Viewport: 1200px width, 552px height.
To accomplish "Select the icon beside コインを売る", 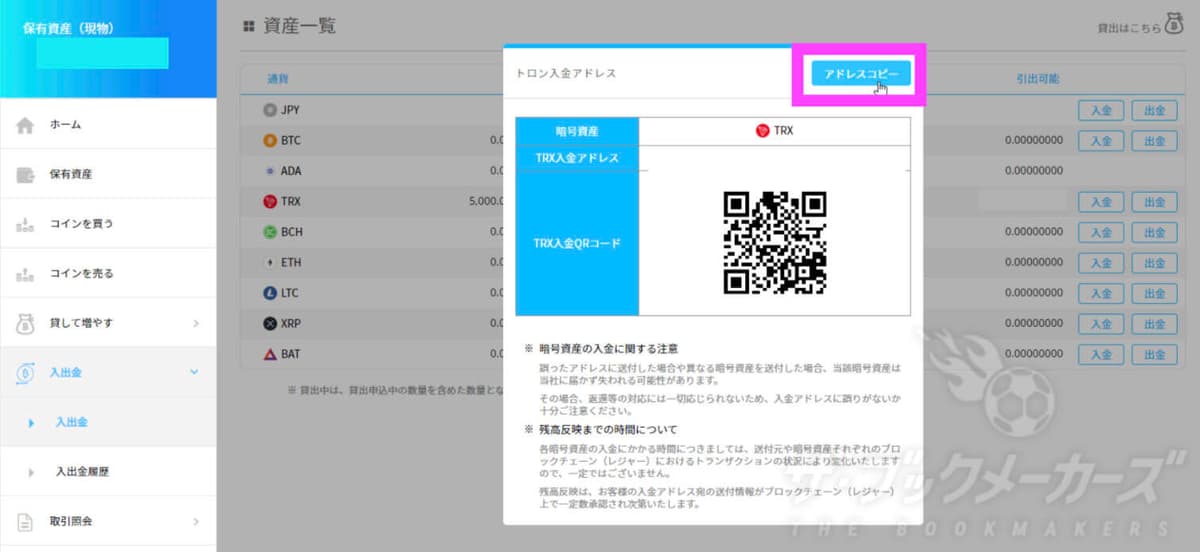I will [26, 274].
